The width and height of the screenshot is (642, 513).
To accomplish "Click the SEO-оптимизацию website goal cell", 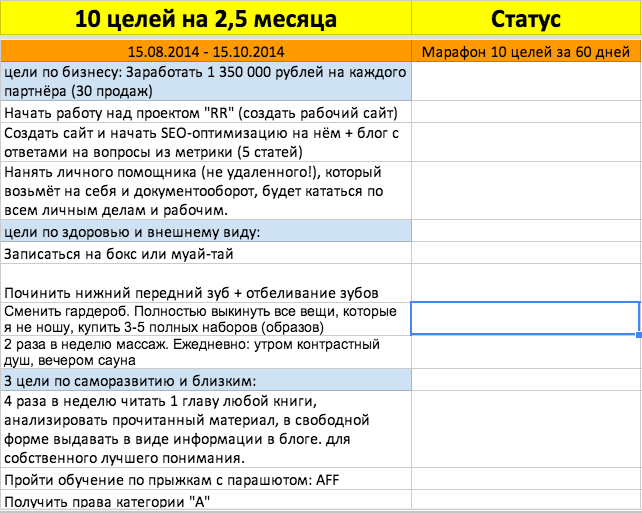I will (x=206, y=142).
